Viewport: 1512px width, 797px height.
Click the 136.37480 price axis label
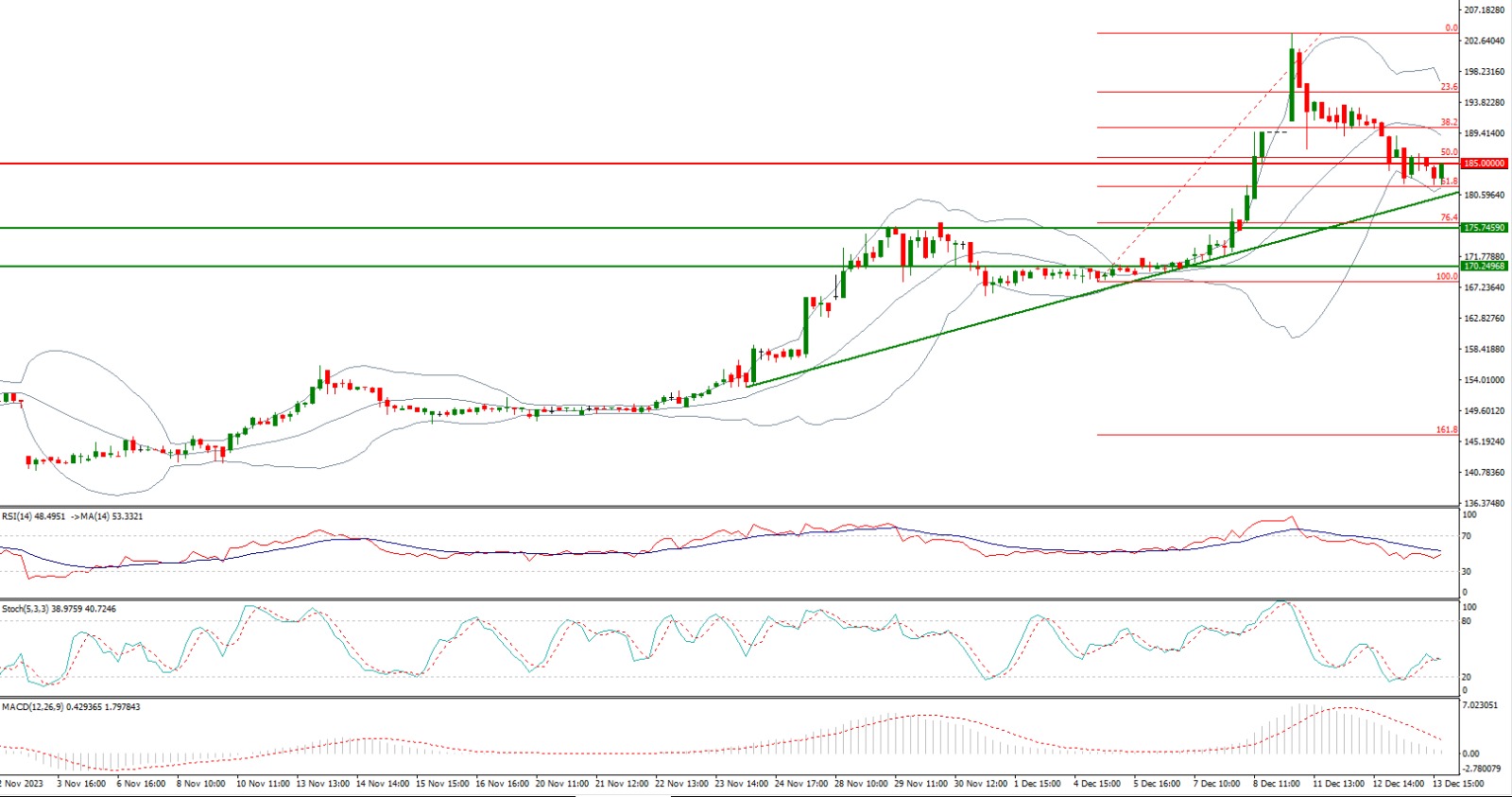[1484, 504]
